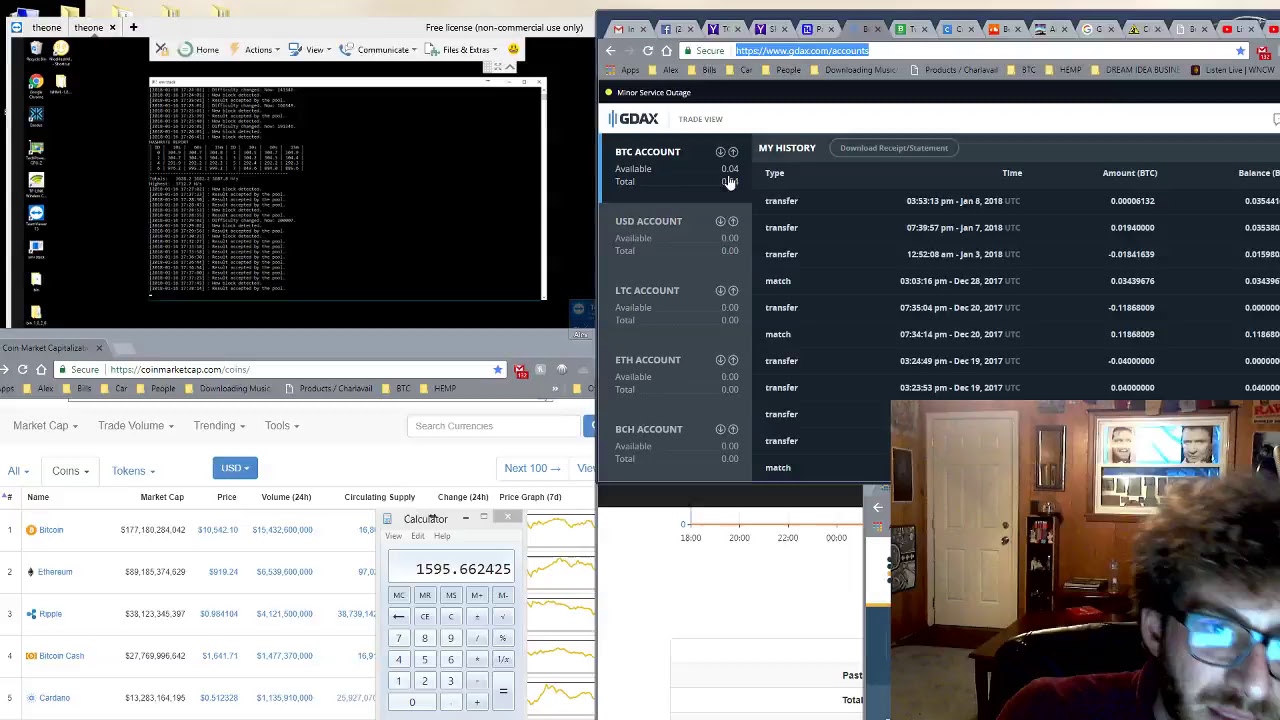The image size is (1280, 720).
Task: Click the close-session X icon in TeamViewer toolbar
Action: coord(161,49)
